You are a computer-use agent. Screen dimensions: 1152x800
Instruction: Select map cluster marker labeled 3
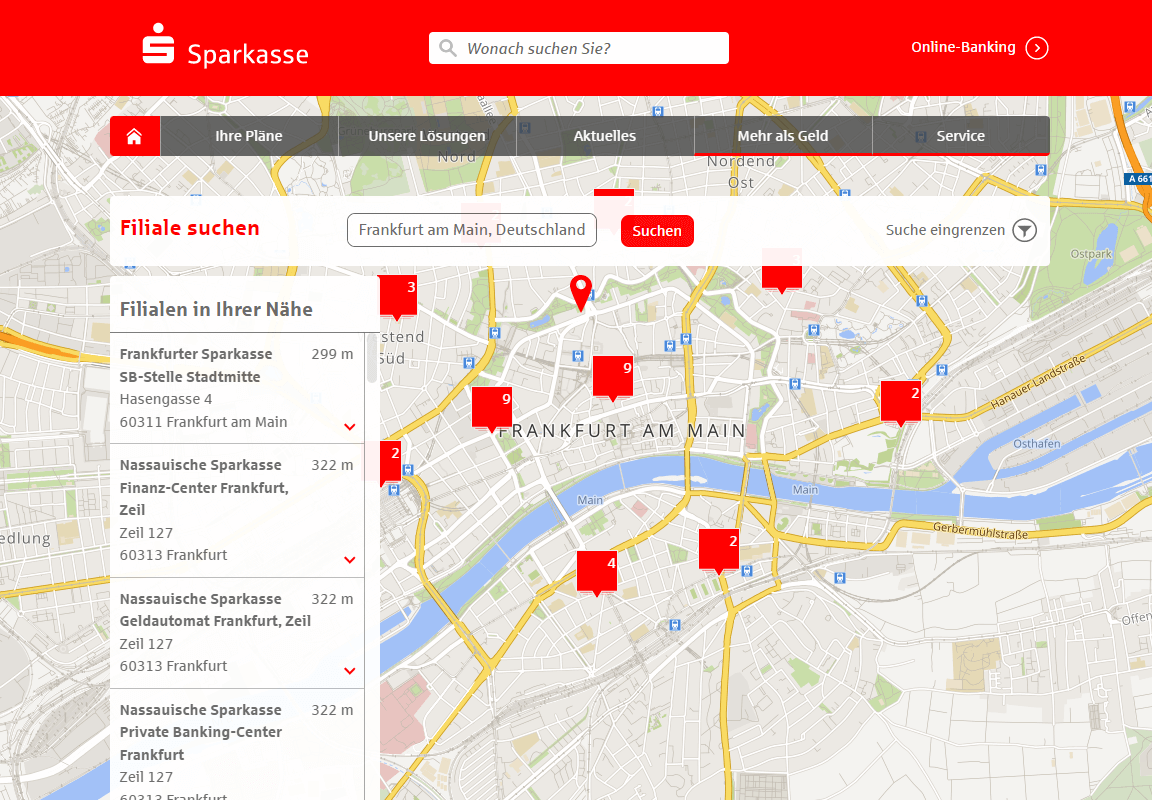pyautogui.click(x=398, y=298)
